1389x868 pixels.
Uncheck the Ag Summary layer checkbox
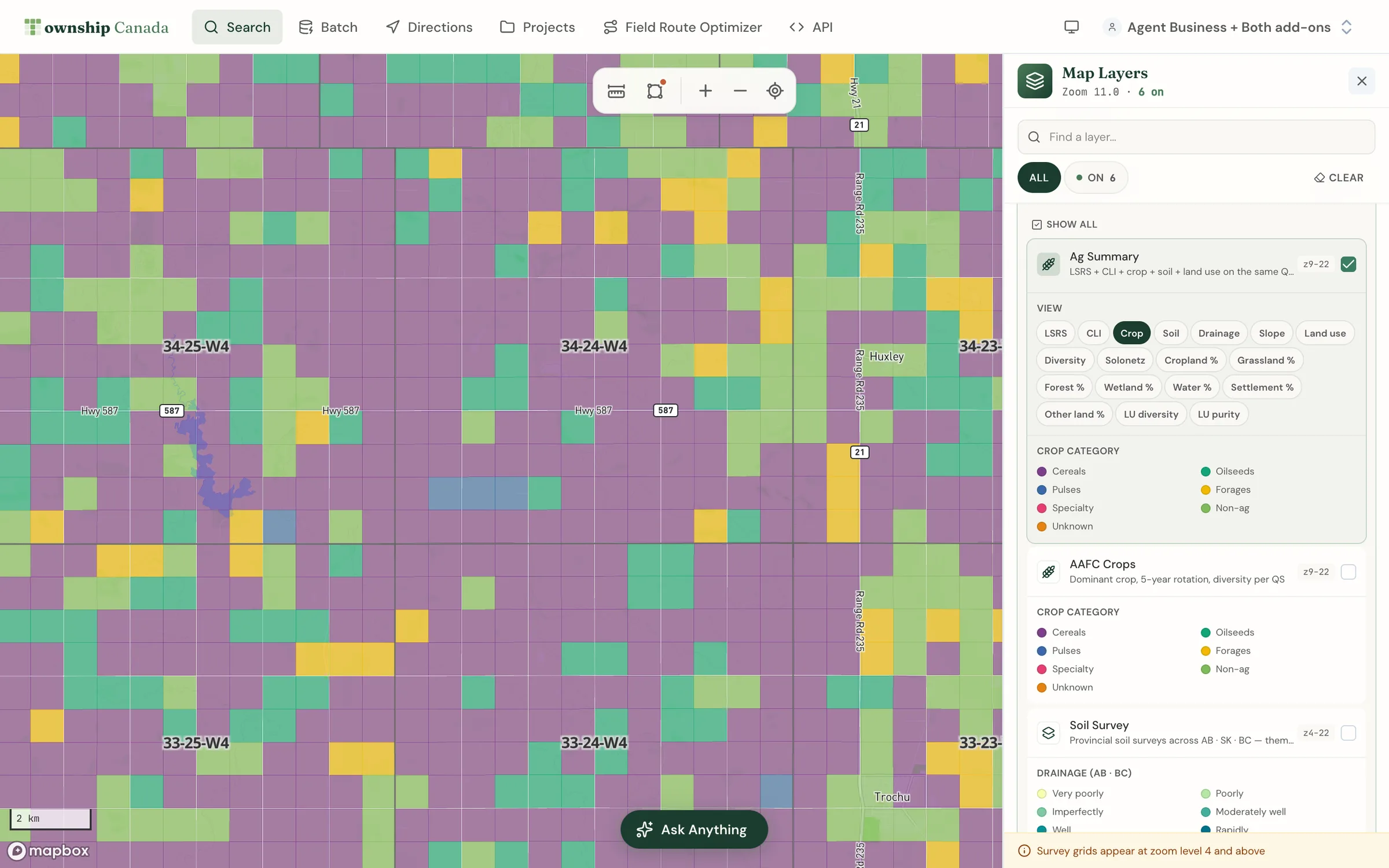point(1348,264)
